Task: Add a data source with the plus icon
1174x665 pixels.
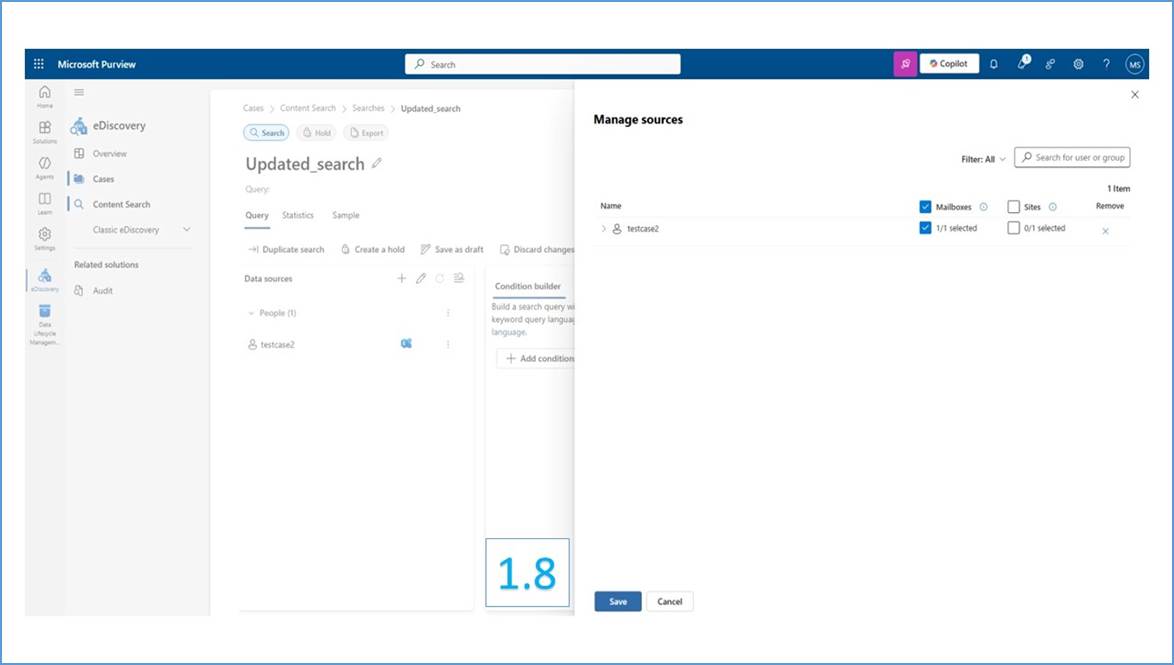Action: [x=401, y=279]
